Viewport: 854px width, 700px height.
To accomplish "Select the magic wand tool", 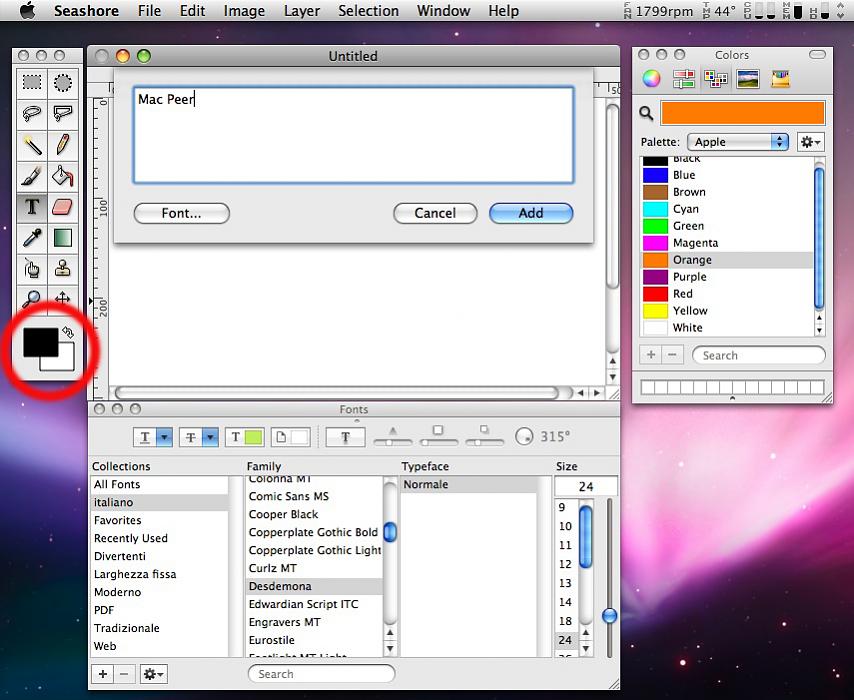I will tap(32, 145).
